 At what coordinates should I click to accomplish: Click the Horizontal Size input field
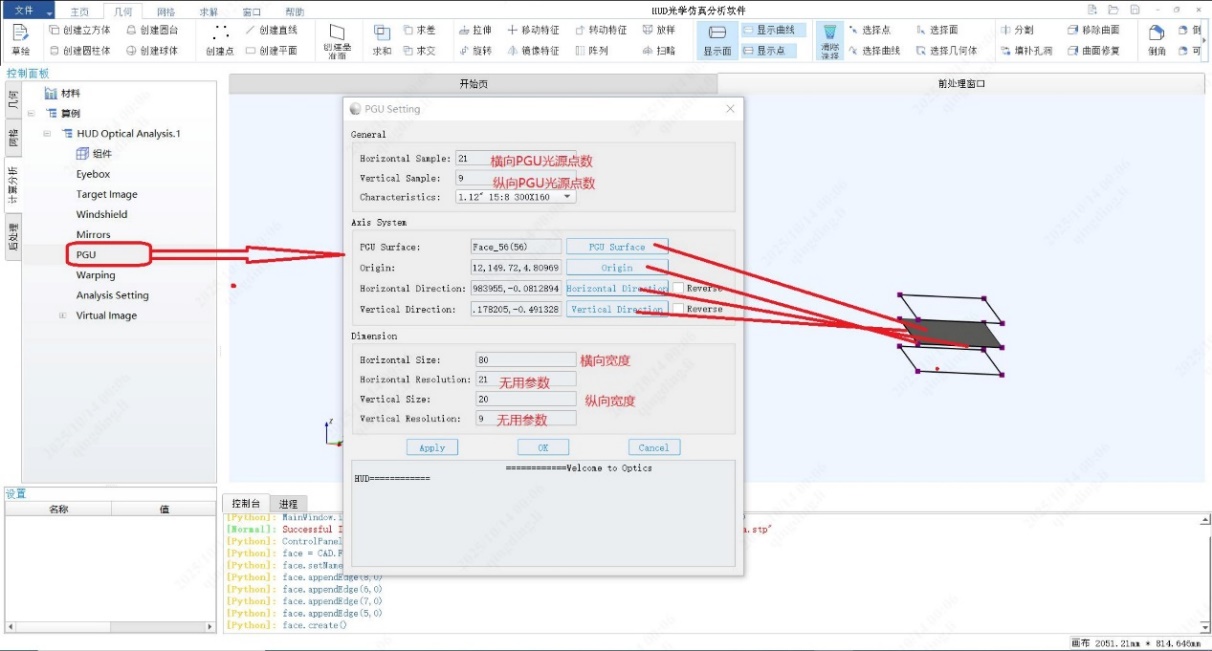[x=523, y=359]
